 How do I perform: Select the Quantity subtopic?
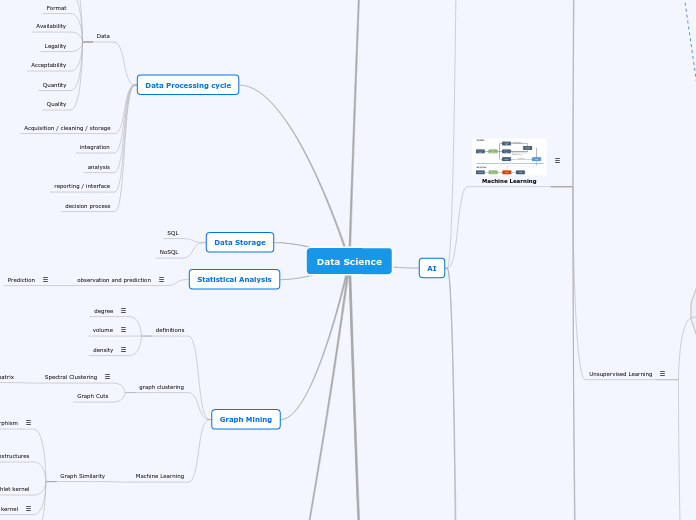pyautogui.click(x=55, y=85)
